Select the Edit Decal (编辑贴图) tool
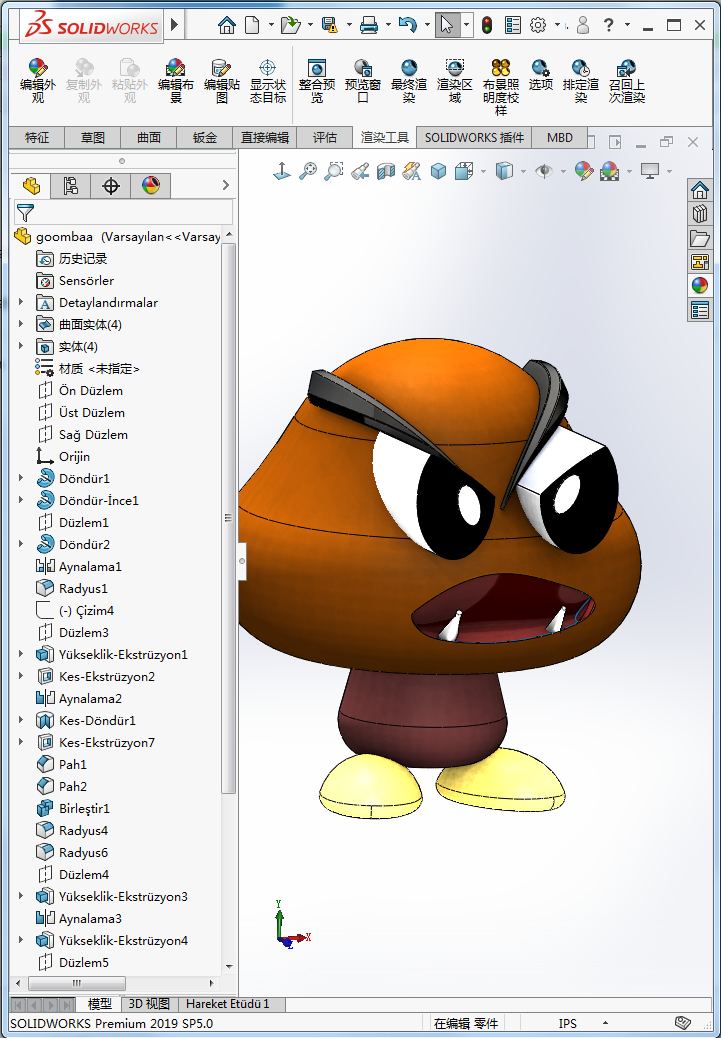Viewport: 721px width, 1038px height. pos(221,81)
